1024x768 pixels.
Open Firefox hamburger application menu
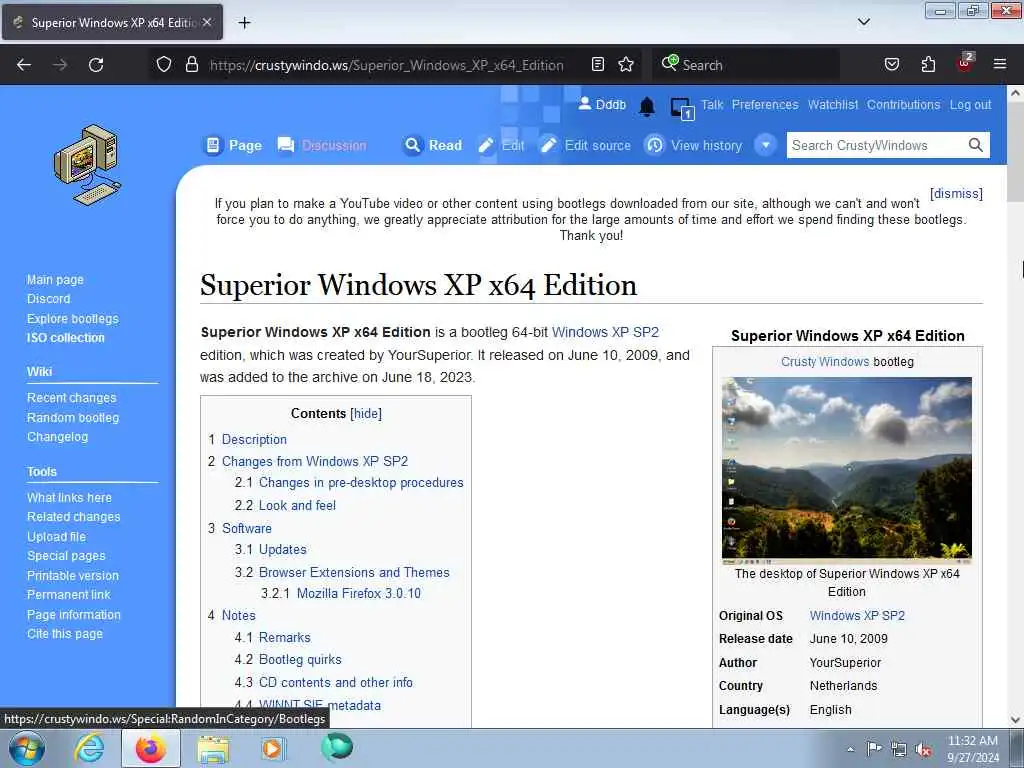pyautogui.click(x=1000, y=64)
